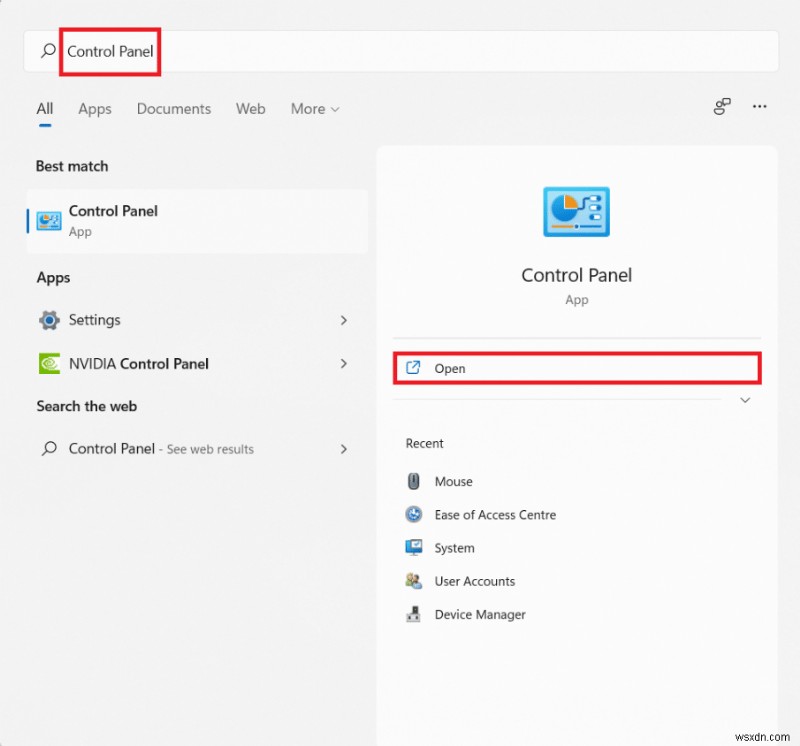Click the Settings gear icon

coord(48,320)
